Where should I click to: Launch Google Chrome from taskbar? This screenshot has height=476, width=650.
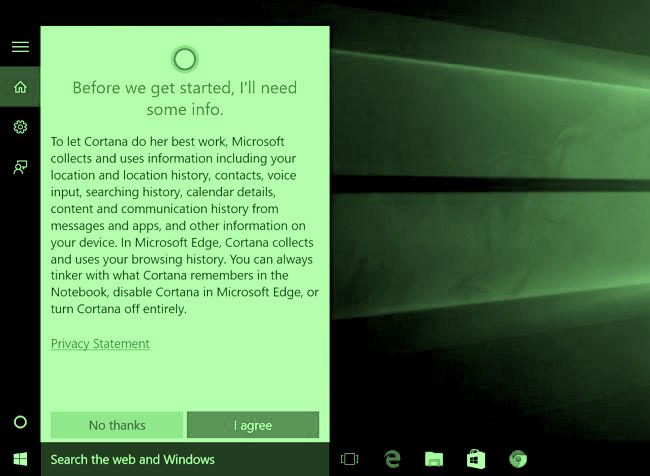pyautogui.click(x=518, y=459)
